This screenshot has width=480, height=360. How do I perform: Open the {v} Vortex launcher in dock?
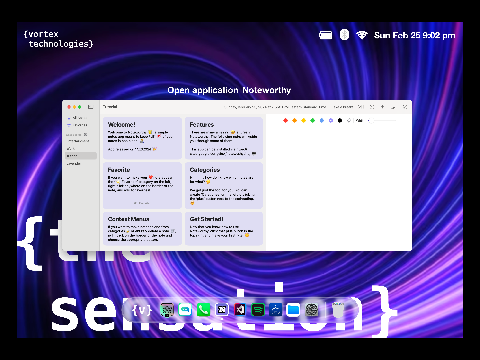tap(142, 310)
